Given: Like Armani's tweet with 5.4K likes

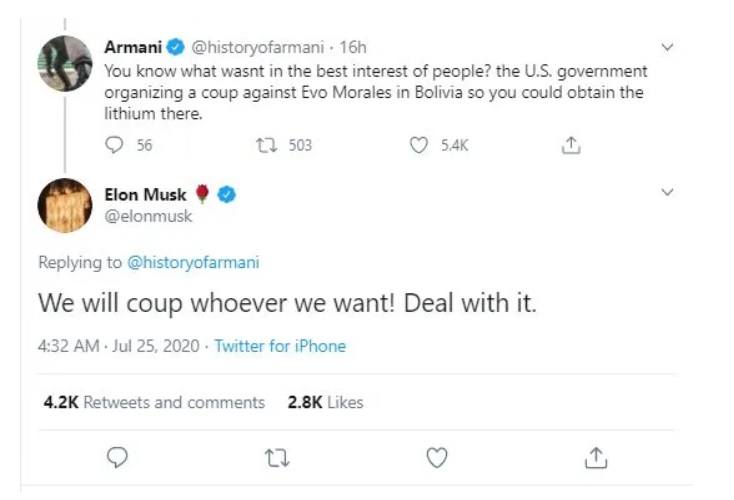Looking at the screenshot, I should pyautogui.click(x=421, y=145).
